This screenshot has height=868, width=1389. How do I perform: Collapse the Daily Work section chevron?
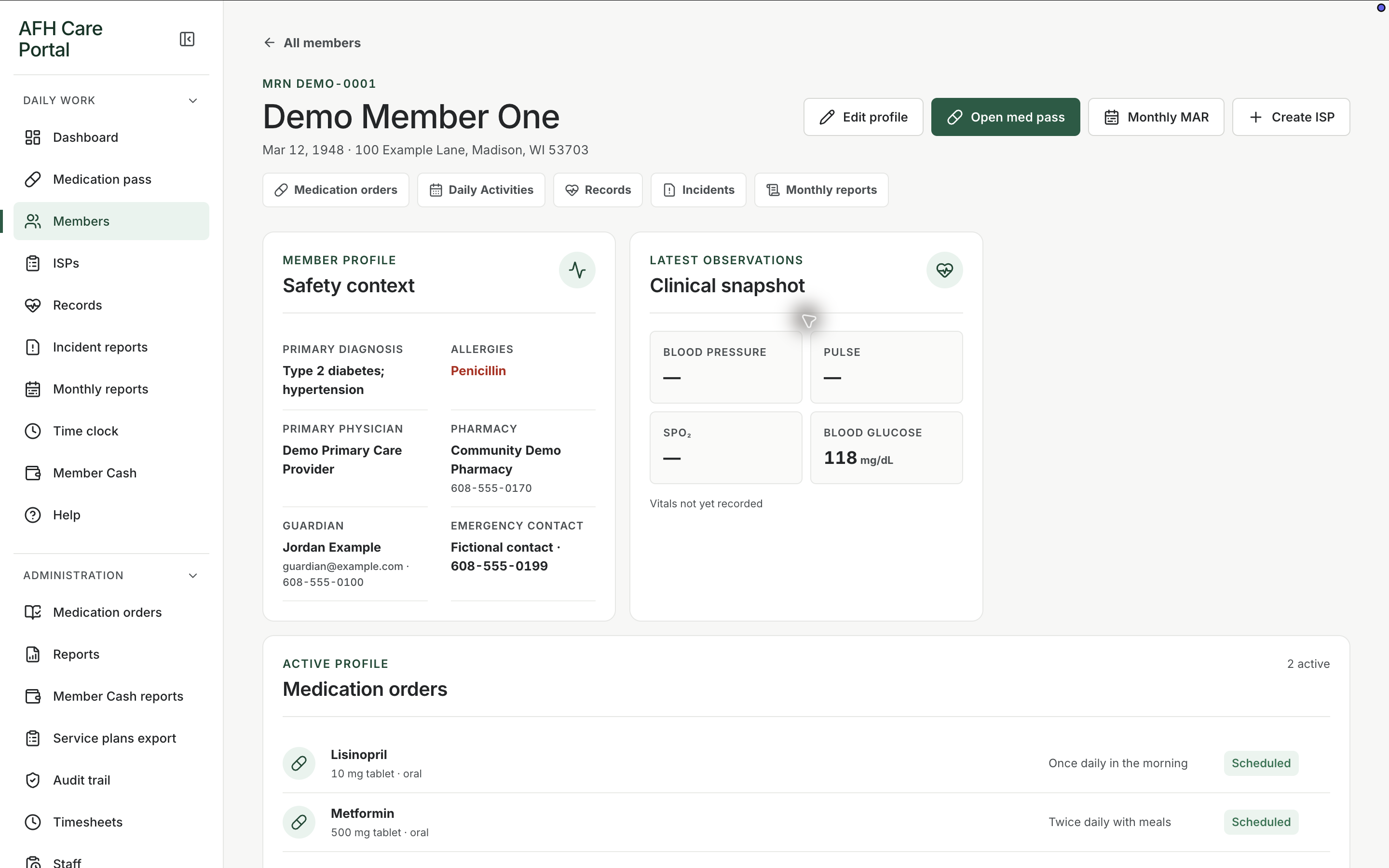coord(193,100)
